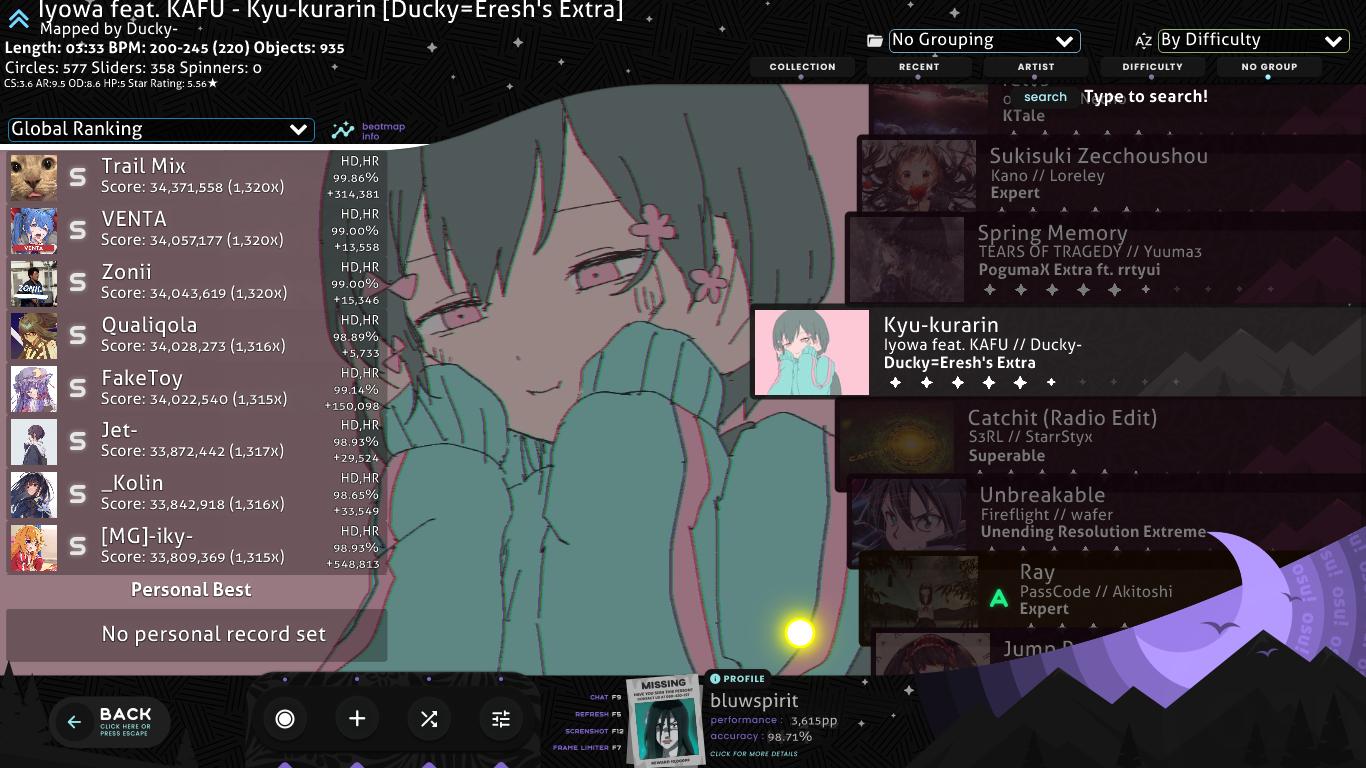Open bluwspirit's MISSING poster avatar
The width and height of the screenshot is (1366, 768).
(x=664, y=720)
